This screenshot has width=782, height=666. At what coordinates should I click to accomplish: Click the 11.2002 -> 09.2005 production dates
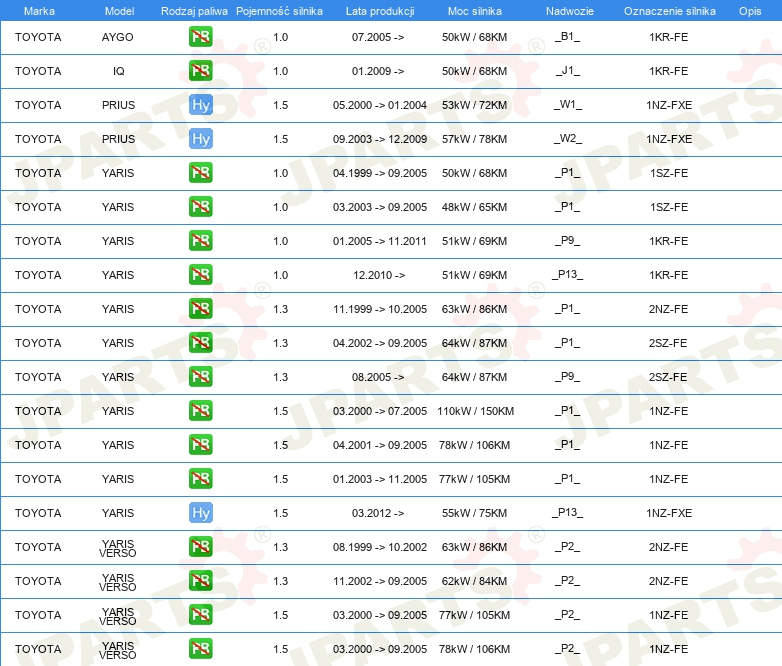(380, 581)
